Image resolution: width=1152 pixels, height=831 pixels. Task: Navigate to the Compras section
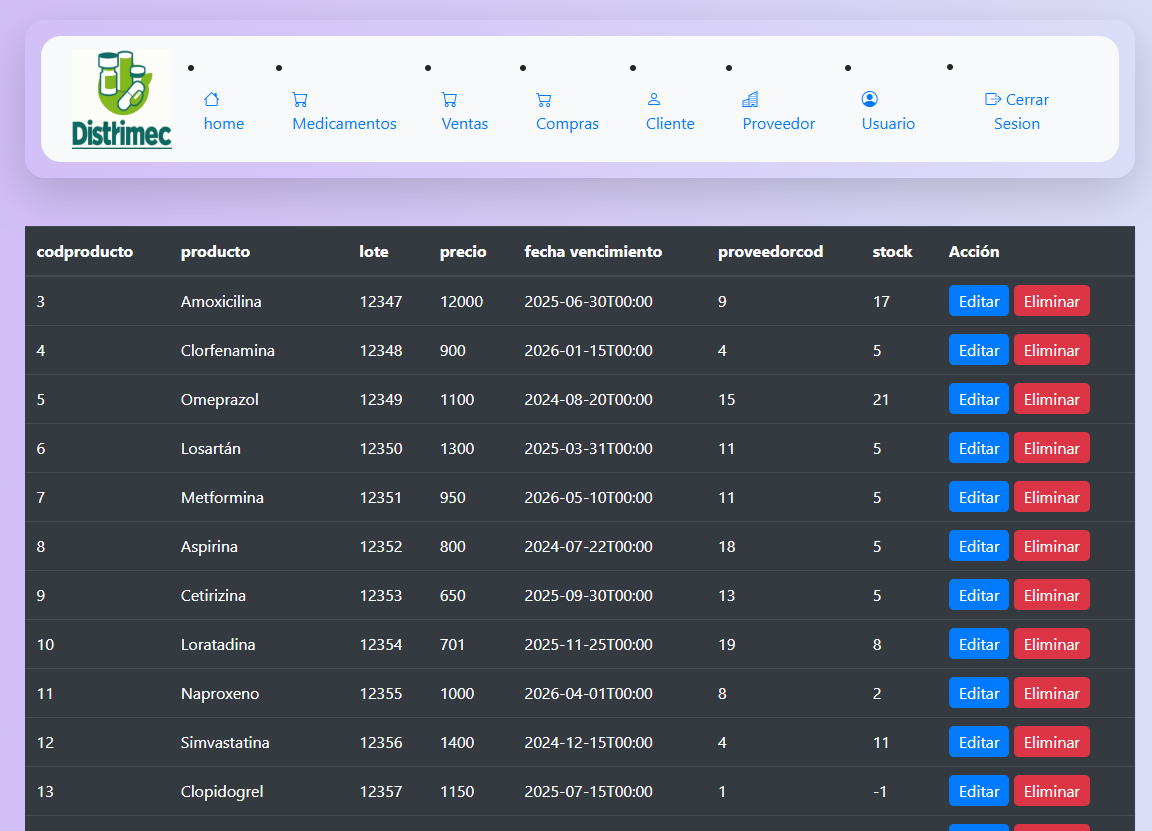pyautogui.click(x=567, y=124)
